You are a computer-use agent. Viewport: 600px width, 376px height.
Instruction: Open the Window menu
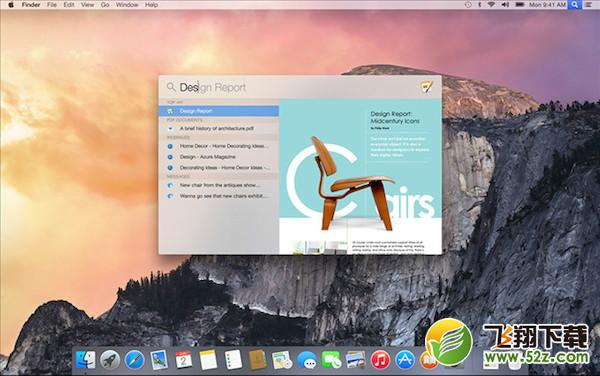pyautogui.click(x=127, y=5)
